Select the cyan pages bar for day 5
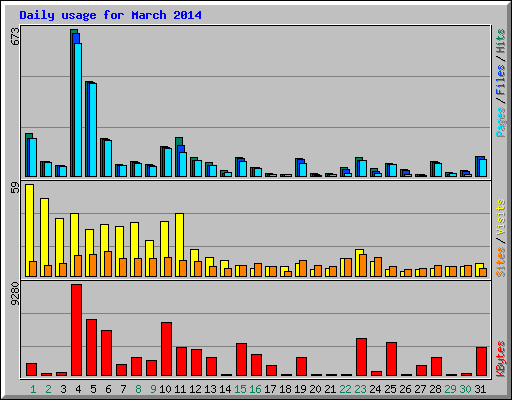 [93, 130]
